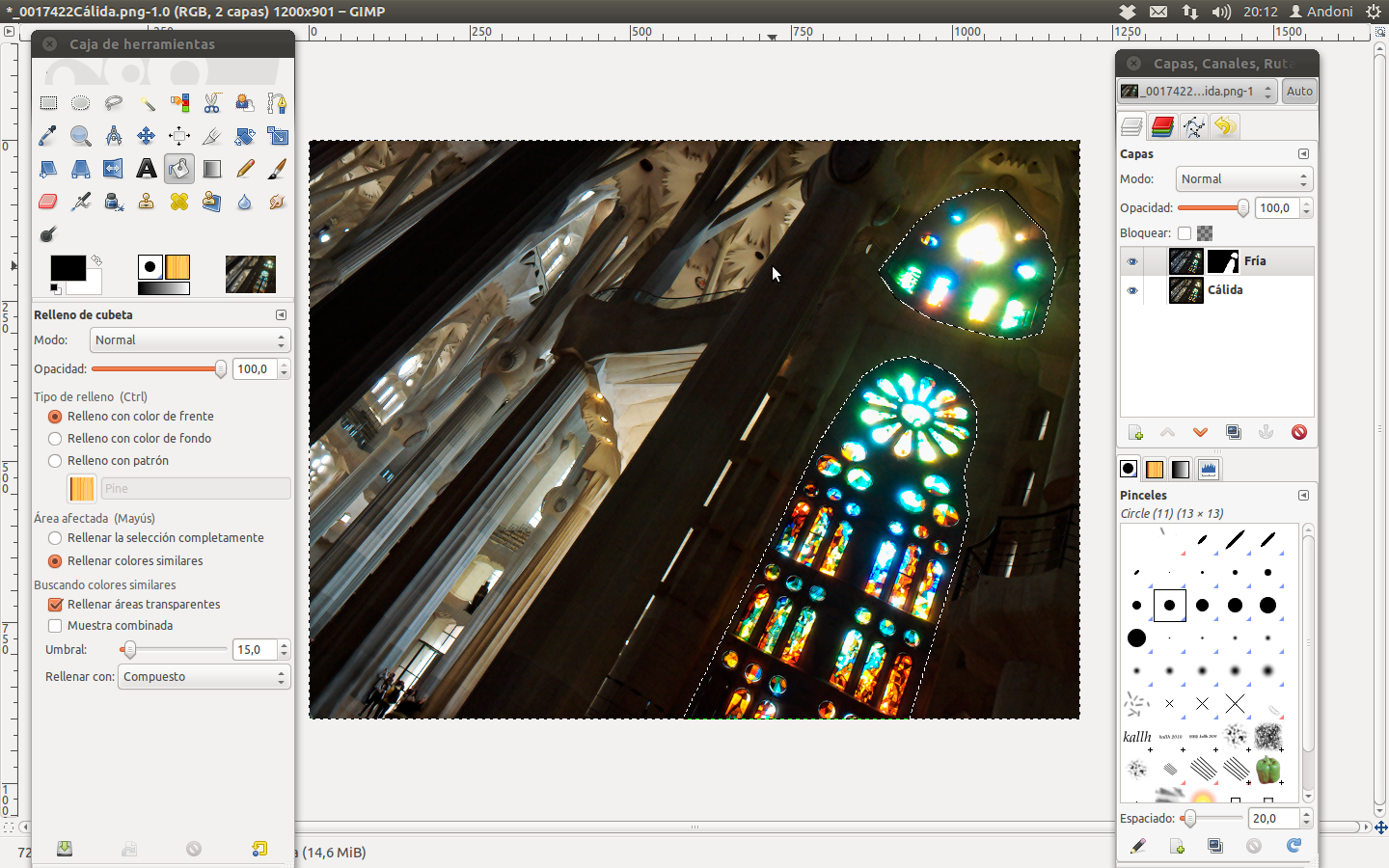Screen dimensions: 1389x868
Task: Pick the Paintbrush tool
Action: (x=278, y=169)
